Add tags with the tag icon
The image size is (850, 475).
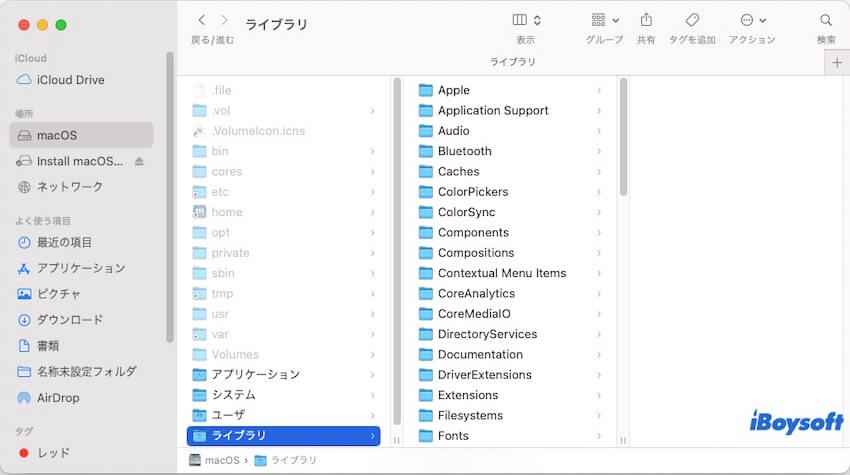coord(692,20)
